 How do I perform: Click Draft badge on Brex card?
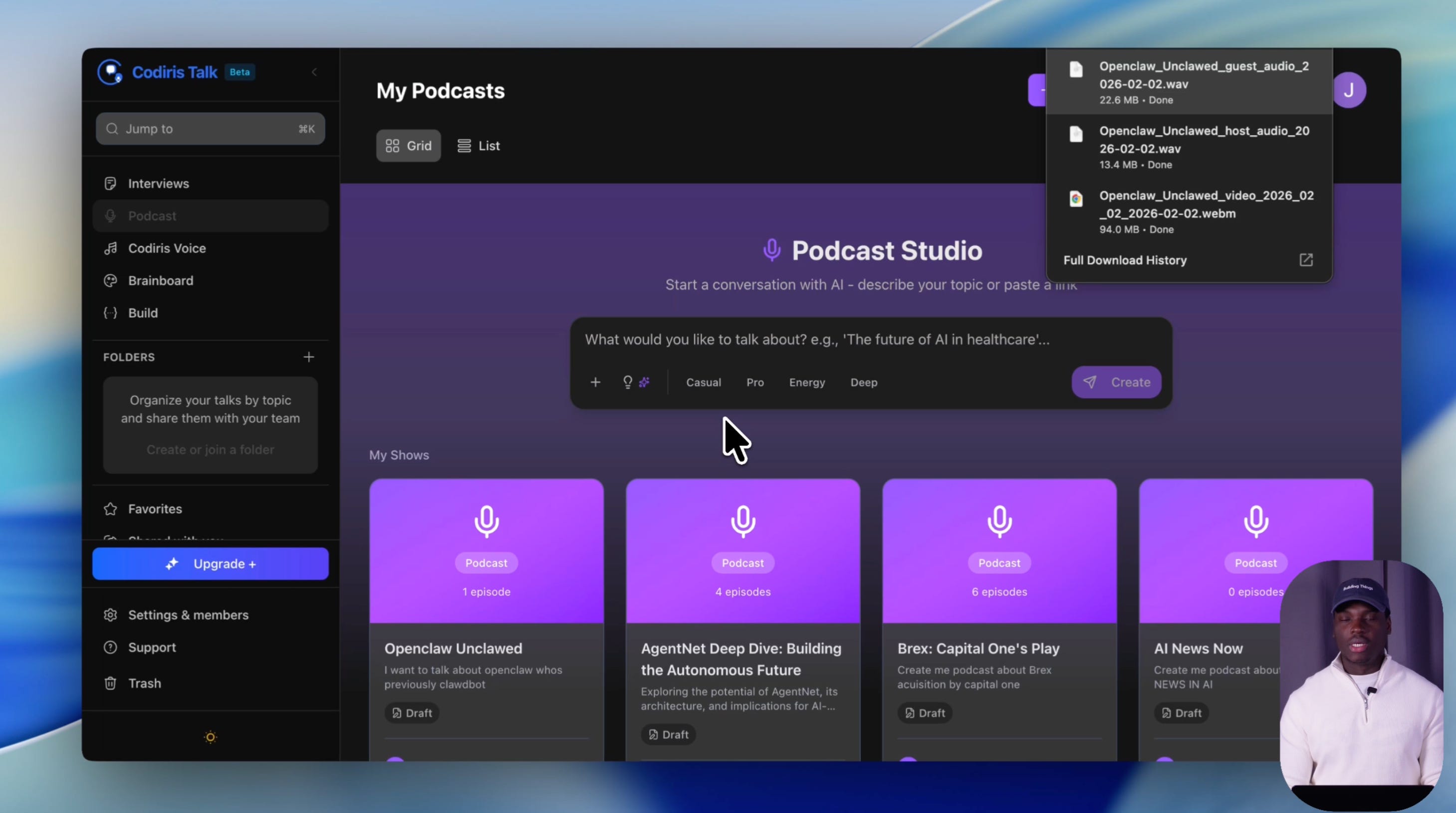point(925,713)
